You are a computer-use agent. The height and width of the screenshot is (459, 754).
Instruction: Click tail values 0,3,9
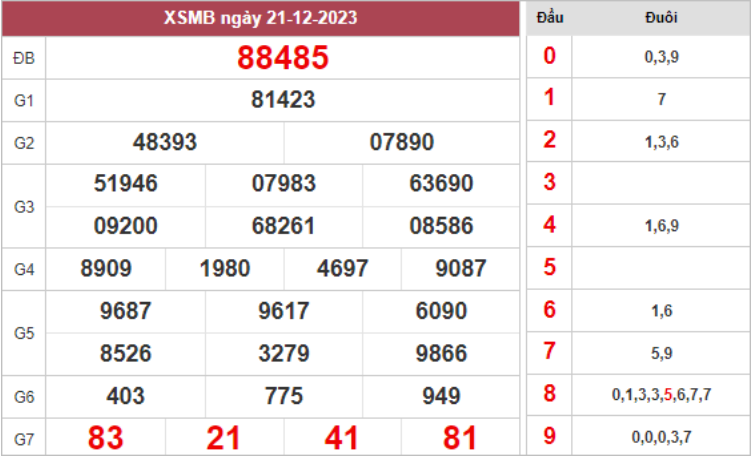[x=661, y=57]
